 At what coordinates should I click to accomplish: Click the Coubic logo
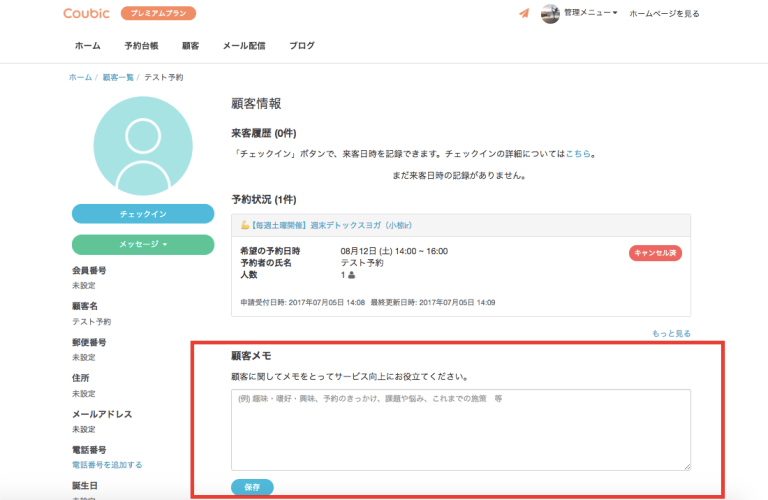point(86,13)
